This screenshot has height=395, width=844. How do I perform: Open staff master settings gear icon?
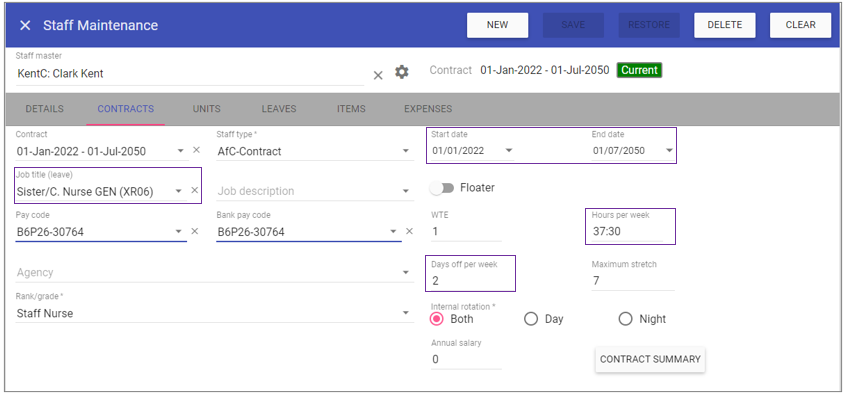pos(402,72)
